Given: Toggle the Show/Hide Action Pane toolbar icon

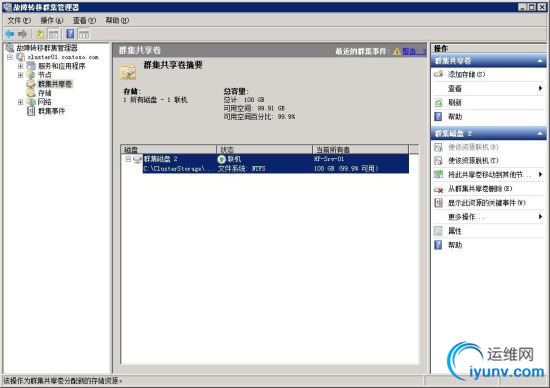Looking at the screenshot, I should 84,34.
